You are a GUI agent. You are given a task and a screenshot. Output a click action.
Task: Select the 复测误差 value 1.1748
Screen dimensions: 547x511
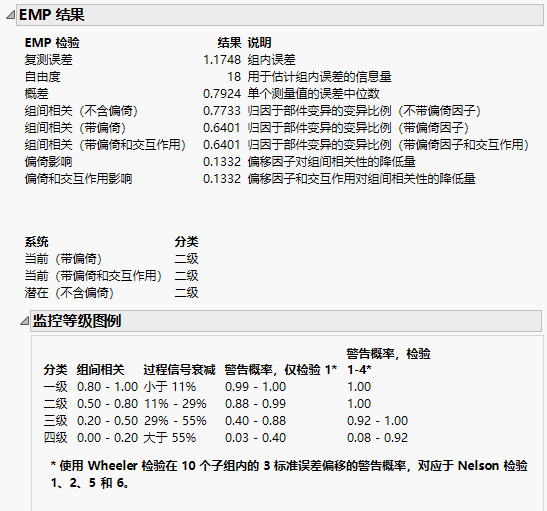pos(222,60)
